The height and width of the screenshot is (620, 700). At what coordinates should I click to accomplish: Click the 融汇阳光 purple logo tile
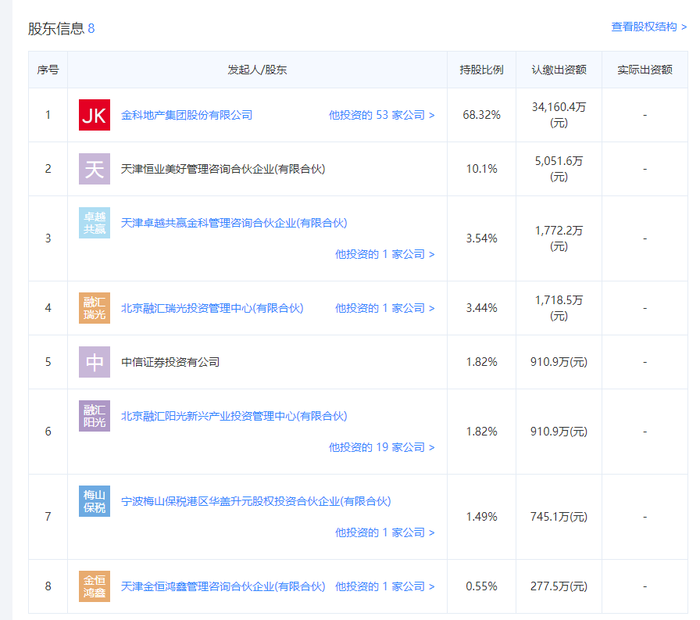(x=94, y=416)
